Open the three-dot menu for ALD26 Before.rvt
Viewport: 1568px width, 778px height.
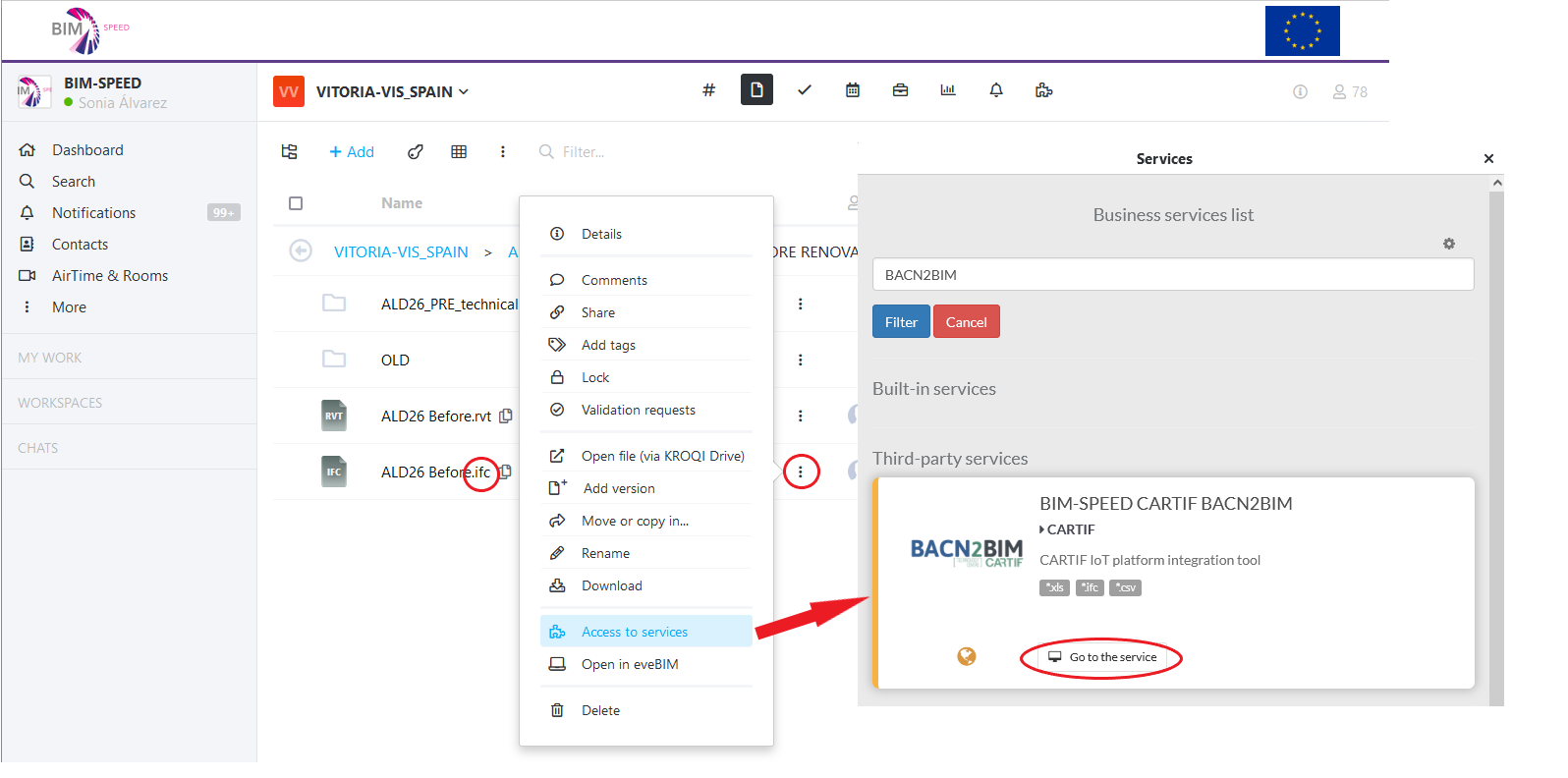tap(801, 416)
